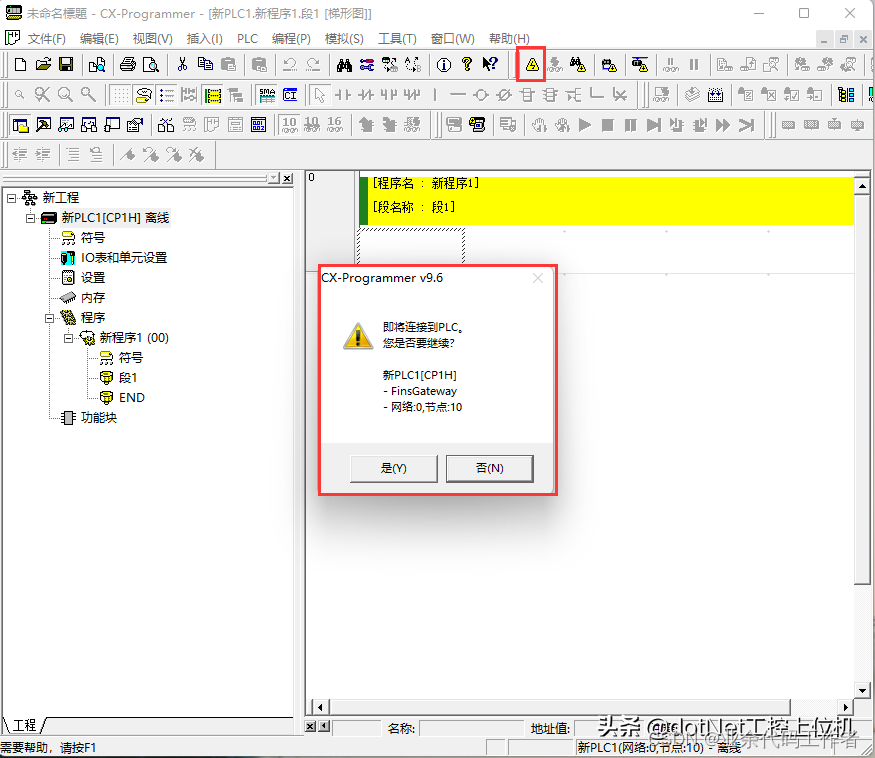
Task: Click the context help arrow-question icon
Action: coord(490,65)
